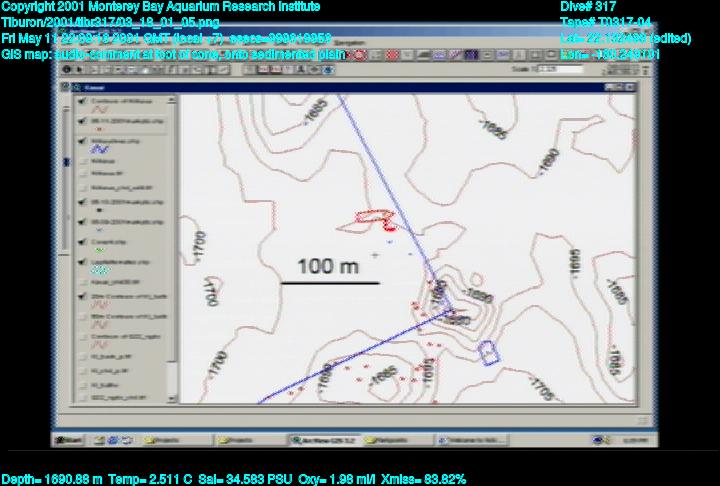This screenshot has width=720, height=486.
Task: Uncheck the layer showing a black dot symbol
Action: pyautogui.click(x=83, y=202)
